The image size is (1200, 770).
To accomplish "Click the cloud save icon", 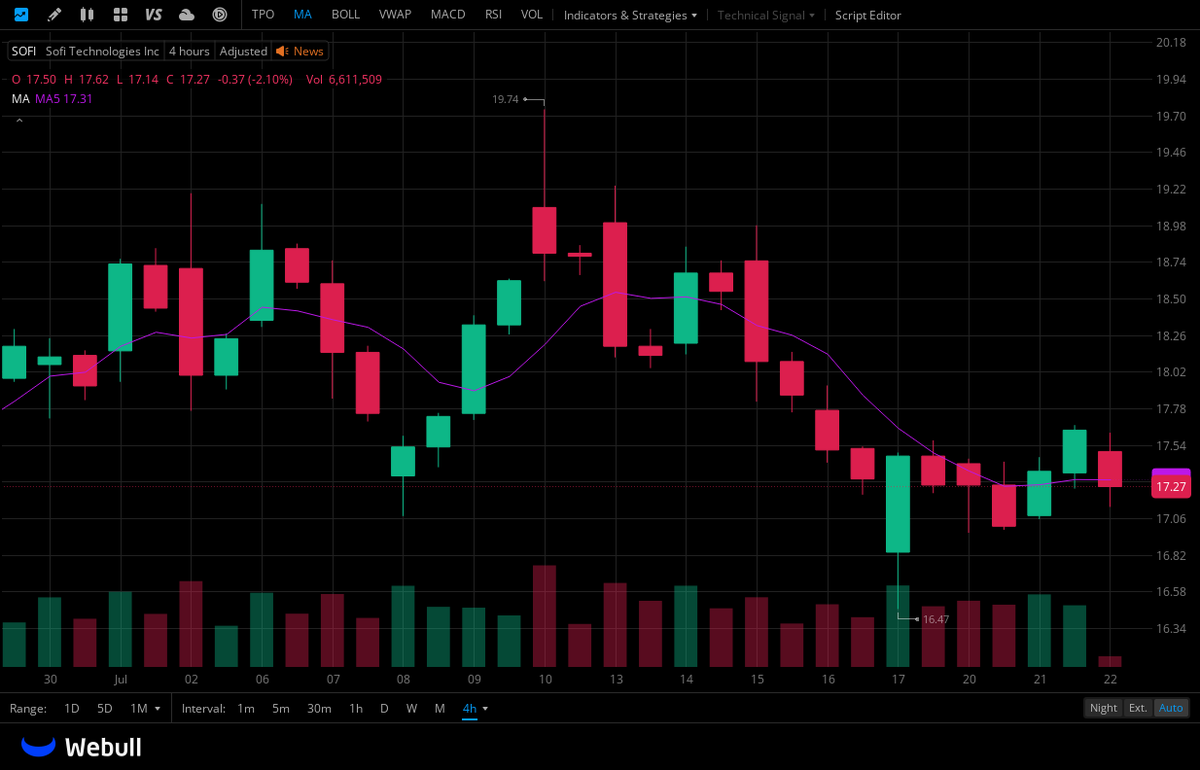I will (186, 15).
